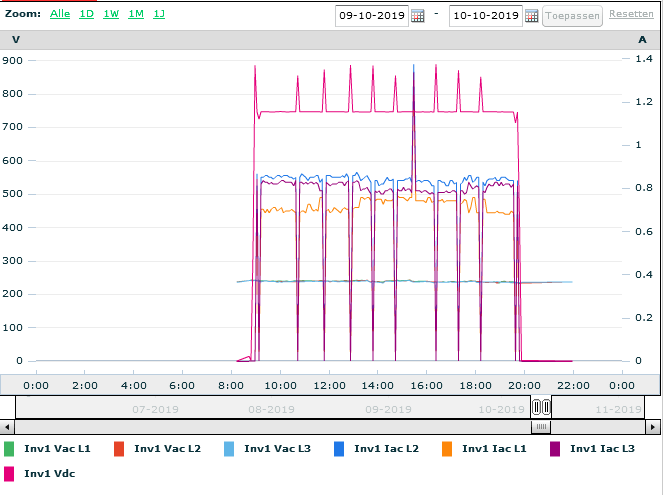Grab the right range navigator handle
This screenshot has height=495, width=663.
546,407
